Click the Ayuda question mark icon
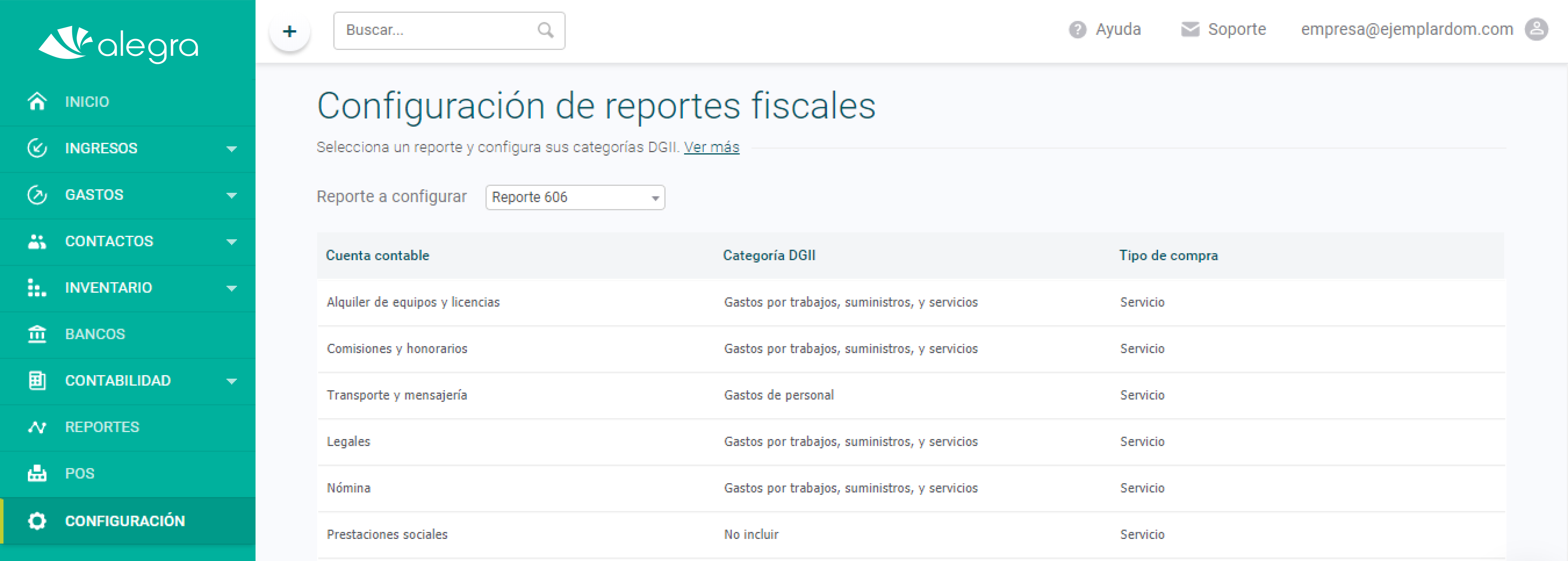1568x561 pixels. tap(1077, 29)
